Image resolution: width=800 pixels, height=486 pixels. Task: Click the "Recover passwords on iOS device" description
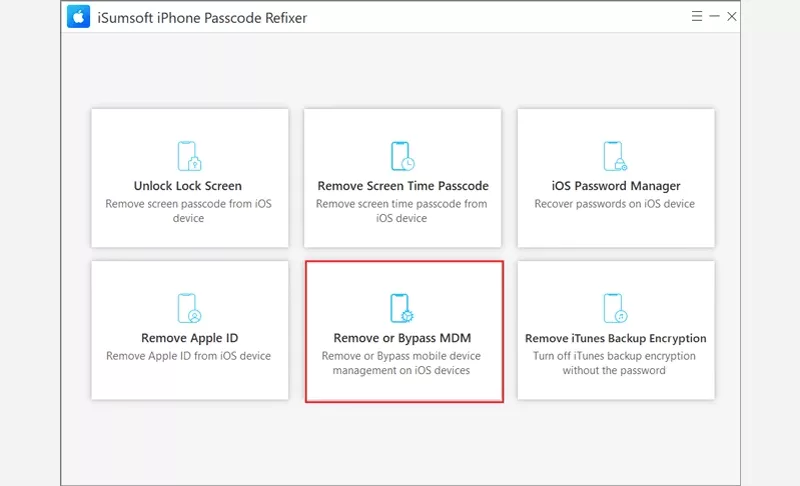[x=615, y=204]
